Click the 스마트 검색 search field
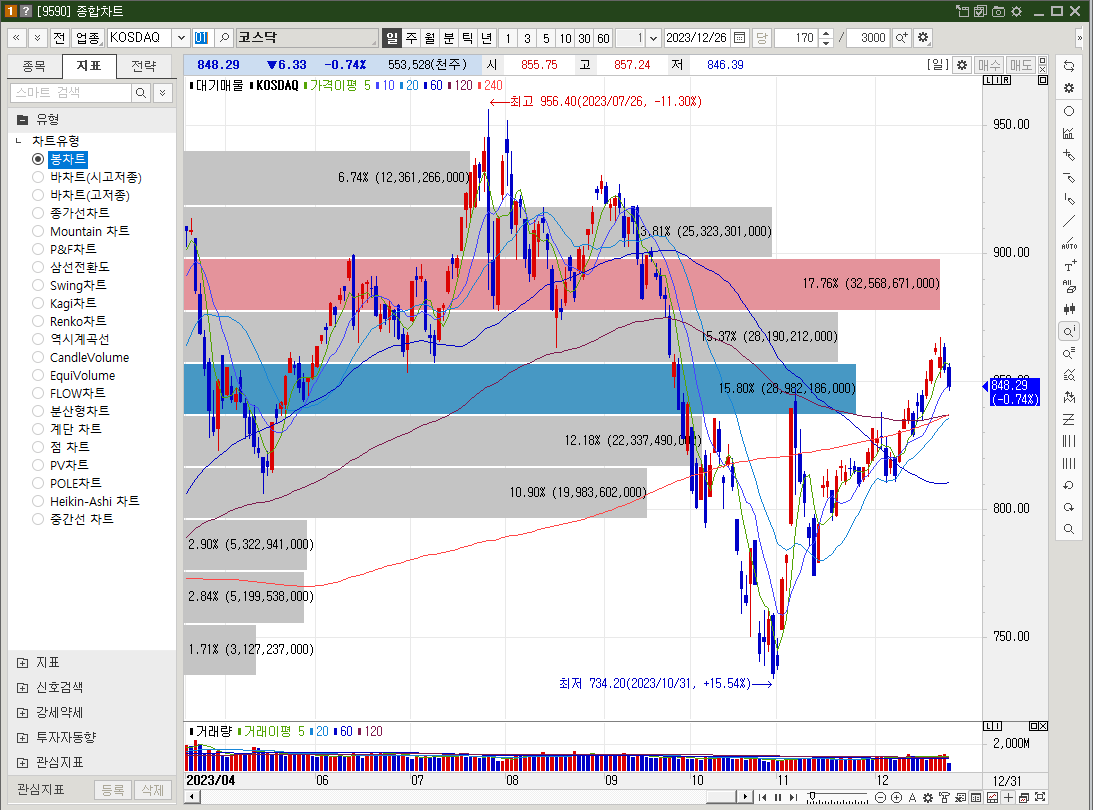This screenshot has height=810, width=1093. [70, 93]
